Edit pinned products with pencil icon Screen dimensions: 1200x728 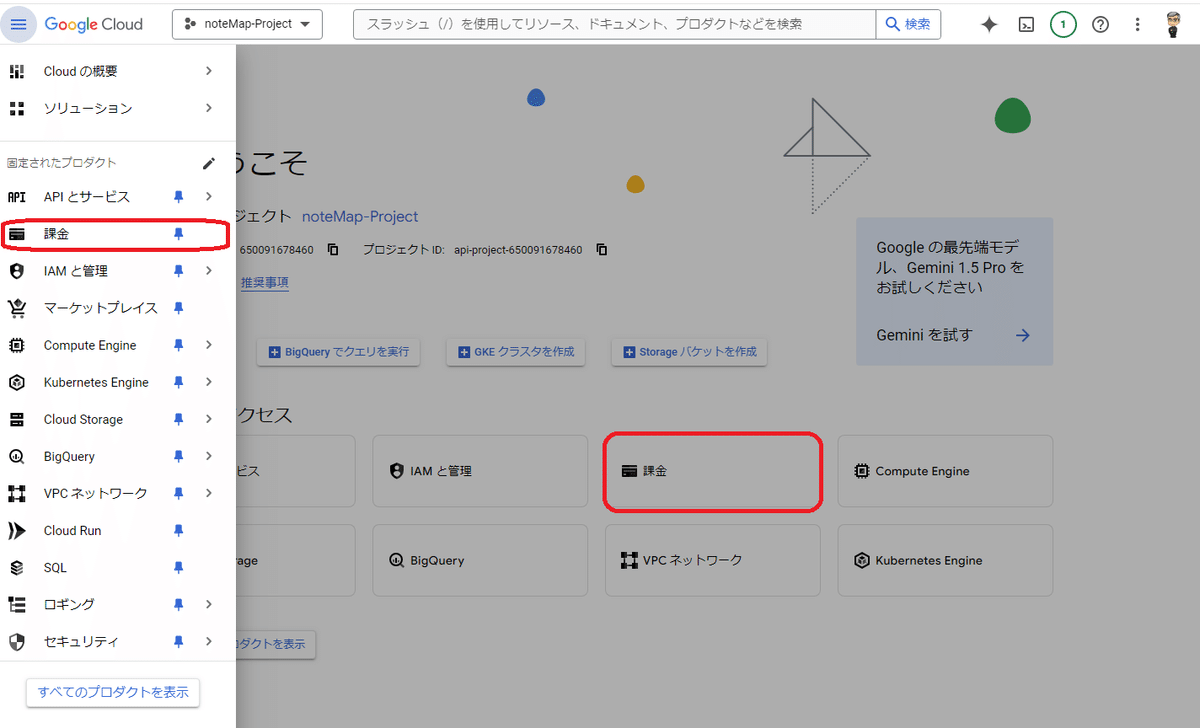(x=209, y=163)
